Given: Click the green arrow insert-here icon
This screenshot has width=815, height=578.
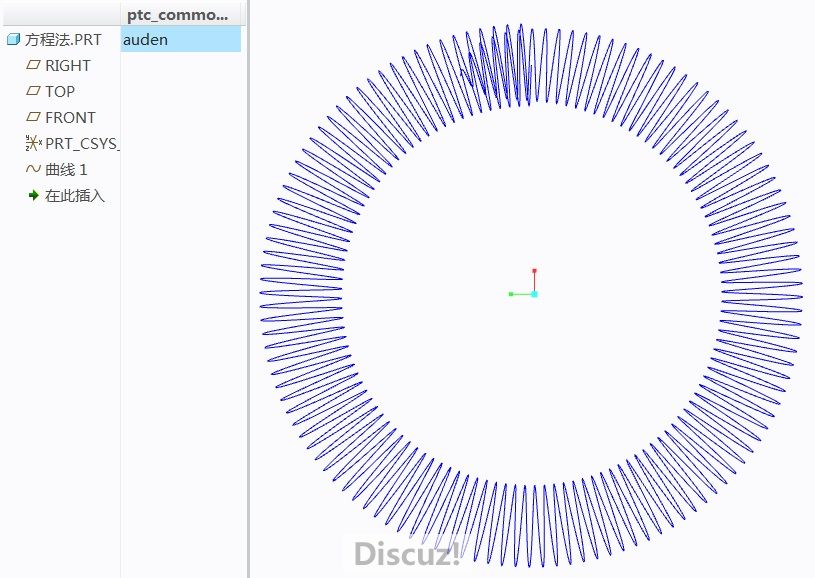Looking at the screenshot, I should pyautogui.click(x=34, y=195).
